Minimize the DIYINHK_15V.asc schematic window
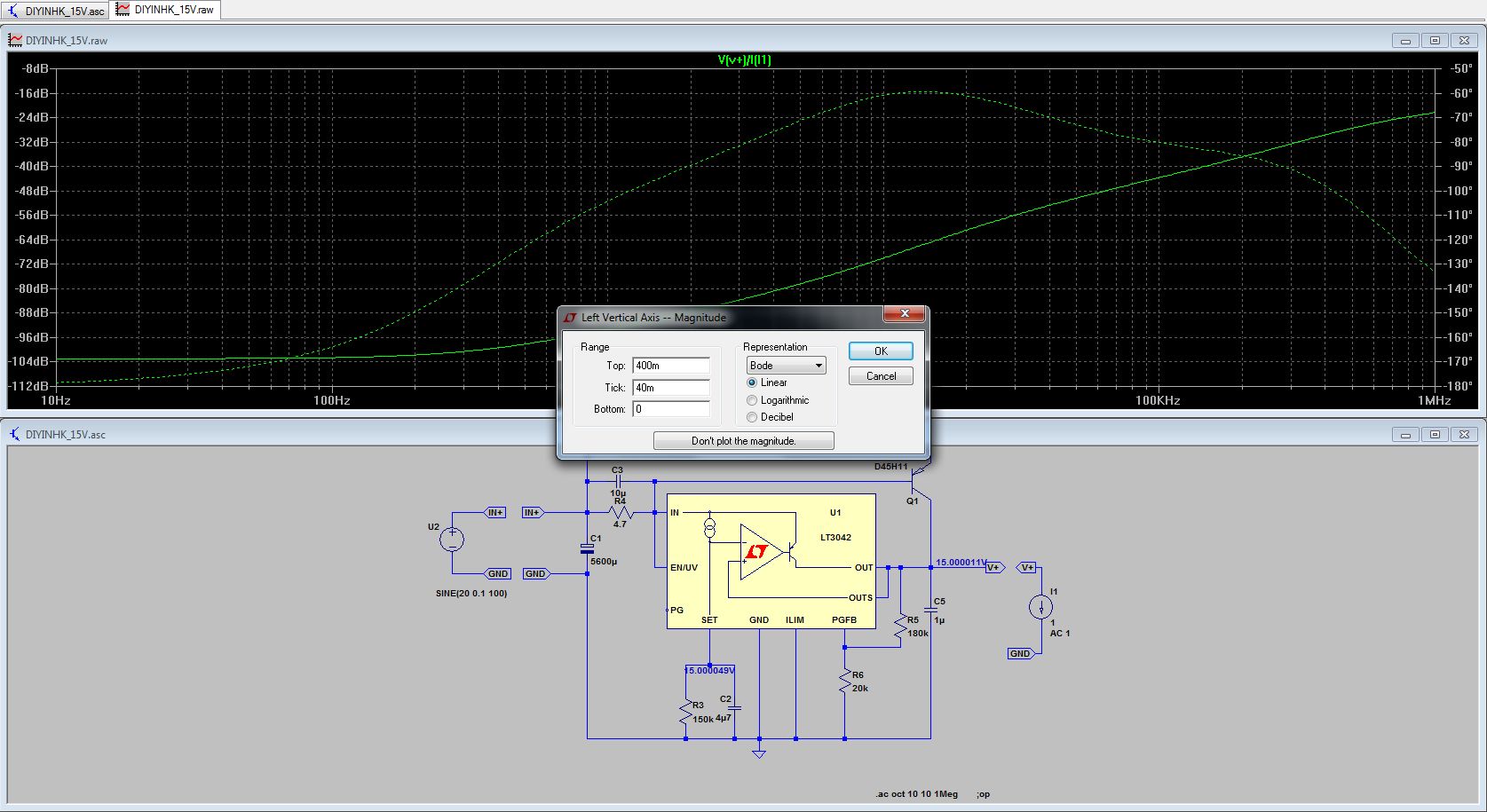The image size is (1487, 812). click(x=1405, y=434)
